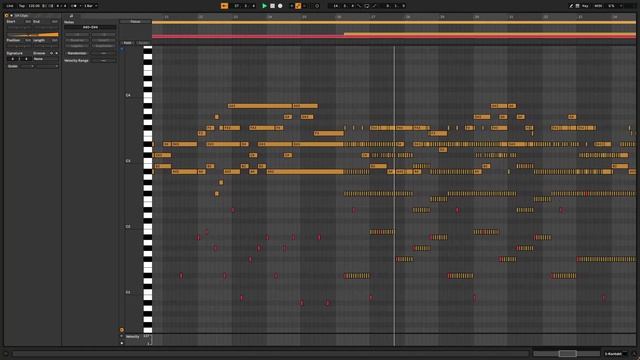Click the Duplicate notes button
Viewport: 640px width, 360px height.
click(x=103, y=46)
